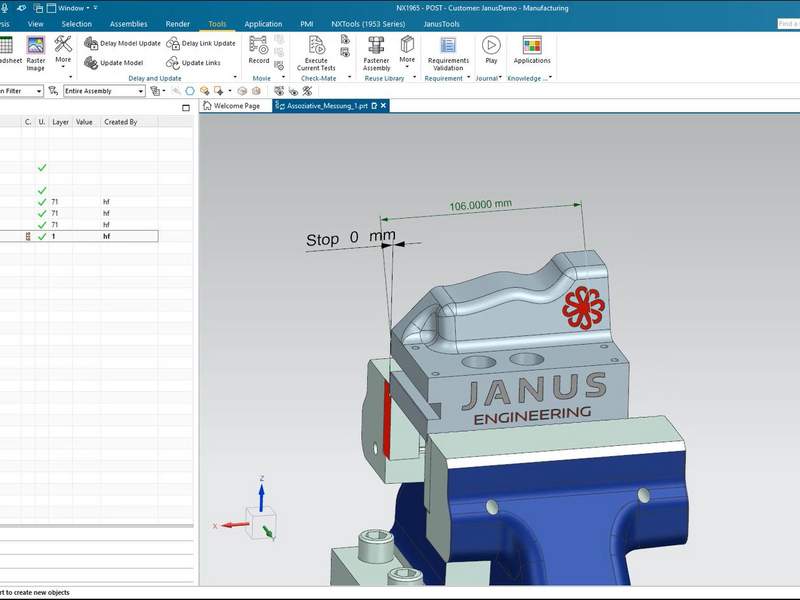Close the Assoziative_Messung_1.prt tab
800x600 pixels.
(x=384, y=106)
